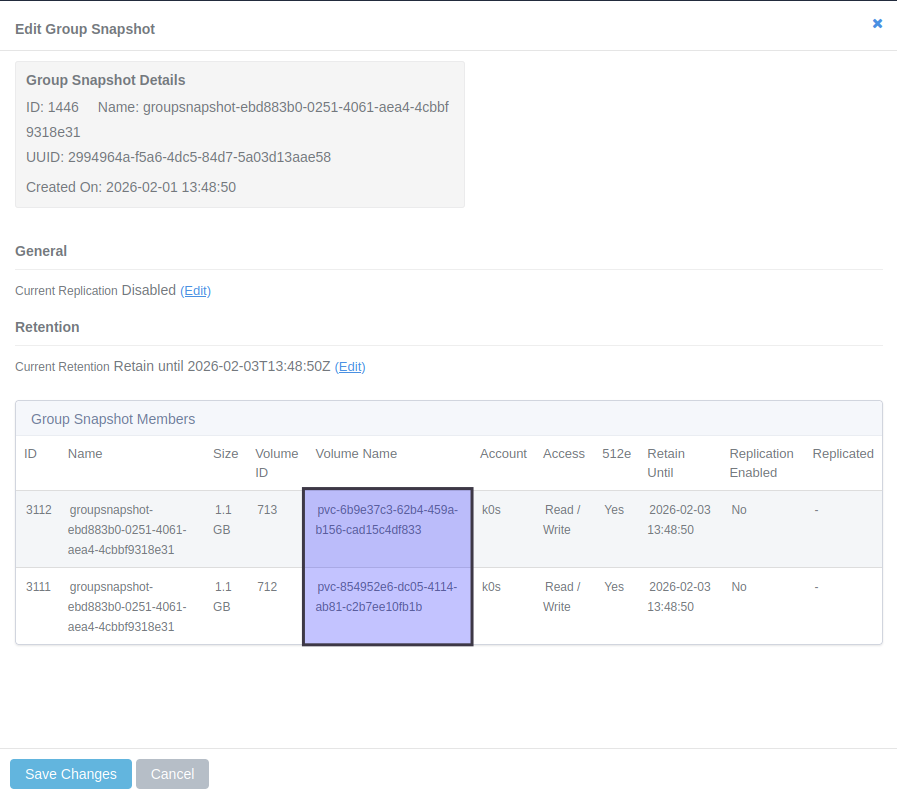Select the Group Snapshot Members heading
The image size is (897, 798).
point(113,419)
